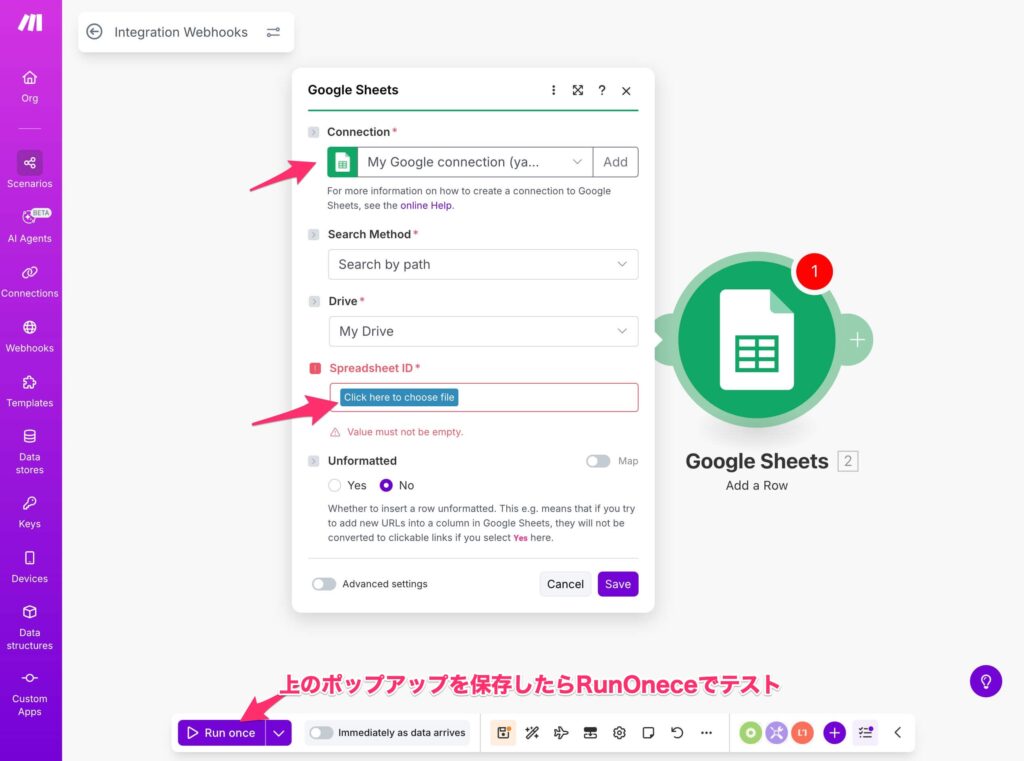Toggle the Advanced settings switch

coord(324,584)
